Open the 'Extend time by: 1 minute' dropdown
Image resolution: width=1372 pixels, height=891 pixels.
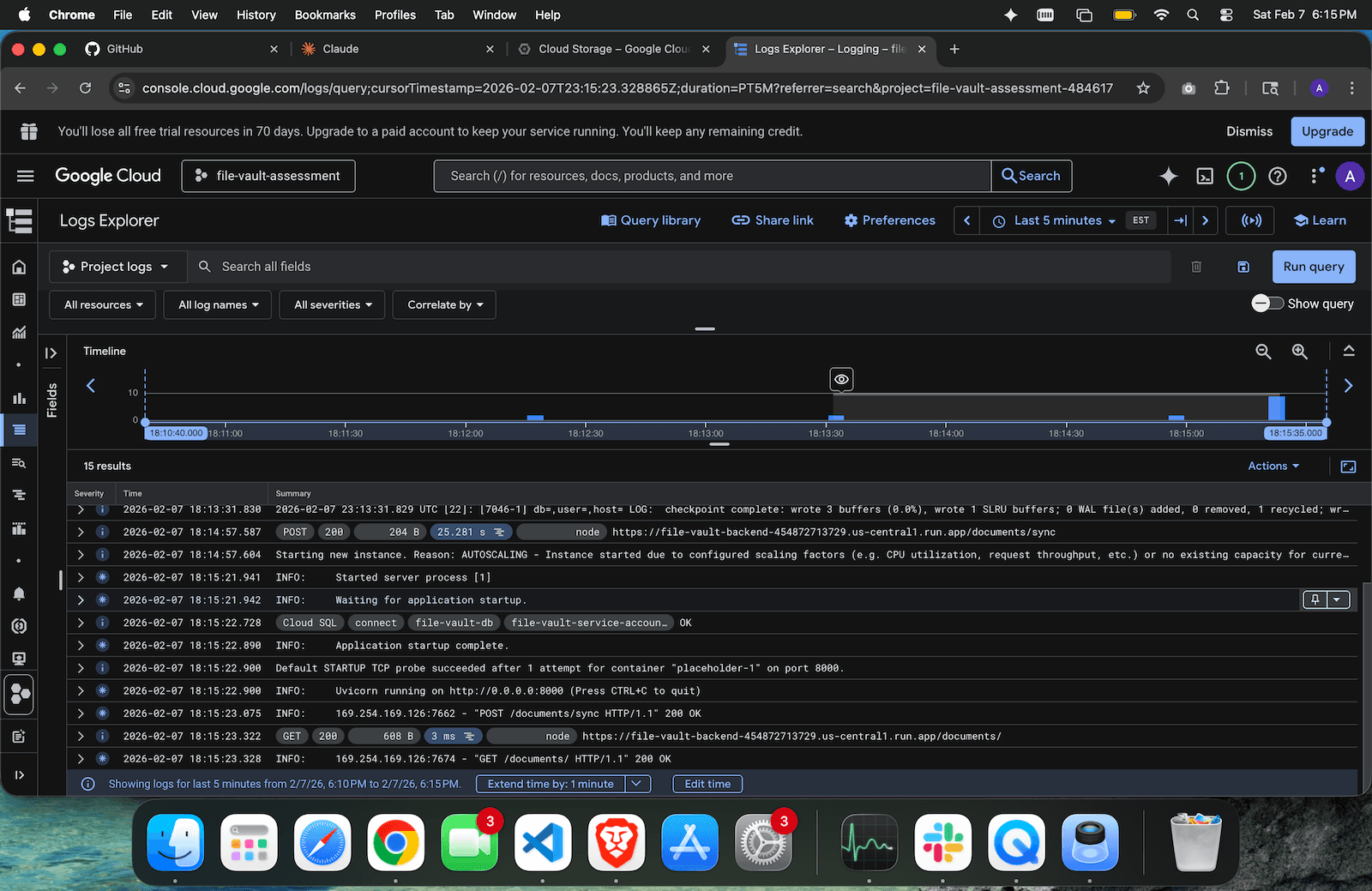pos(636,783)
